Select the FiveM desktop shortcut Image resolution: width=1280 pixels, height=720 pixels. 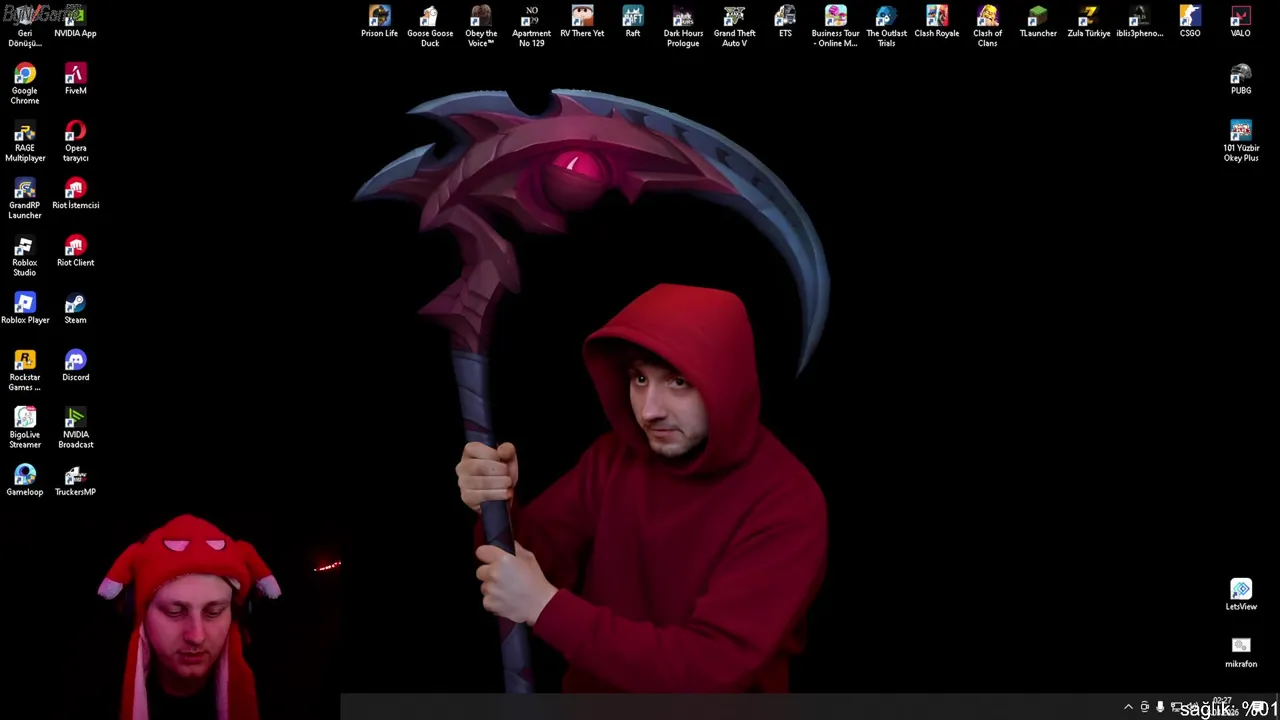pos(75,79)
